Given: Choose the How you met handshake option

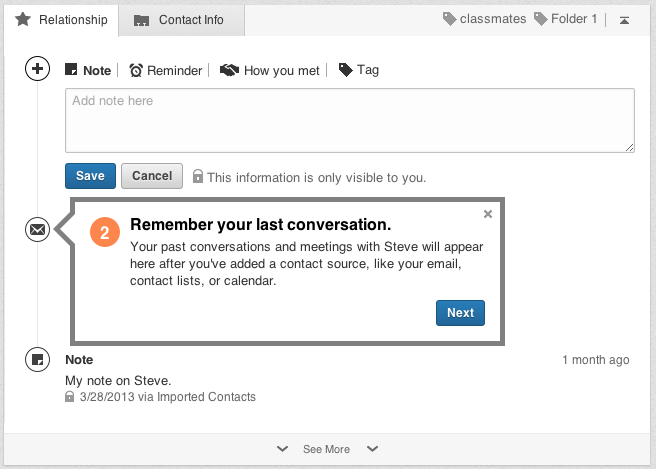Looking at the screenshot, I should [x=270, y=70].
